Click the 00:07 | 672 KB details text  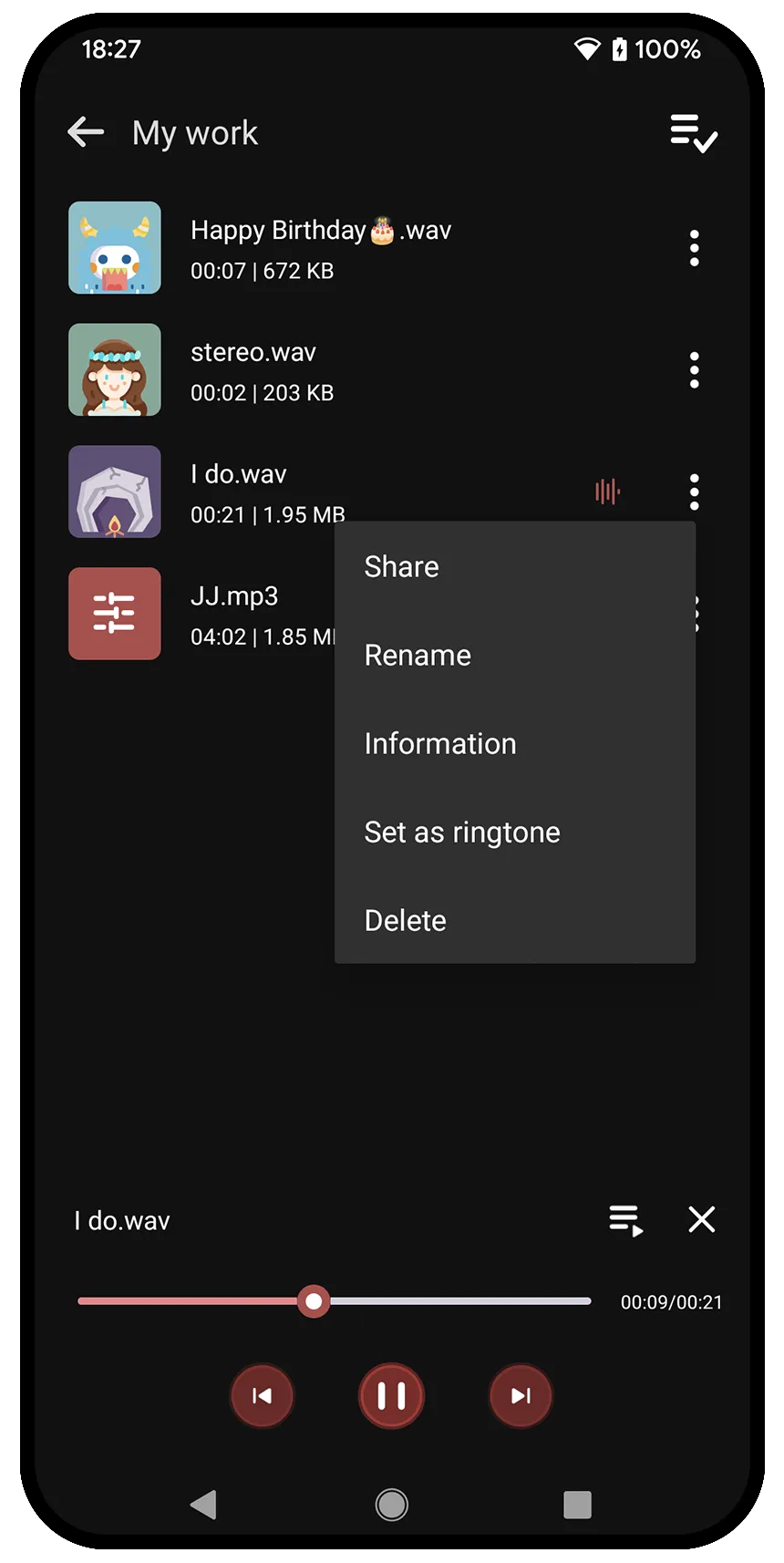pos(263,271)
